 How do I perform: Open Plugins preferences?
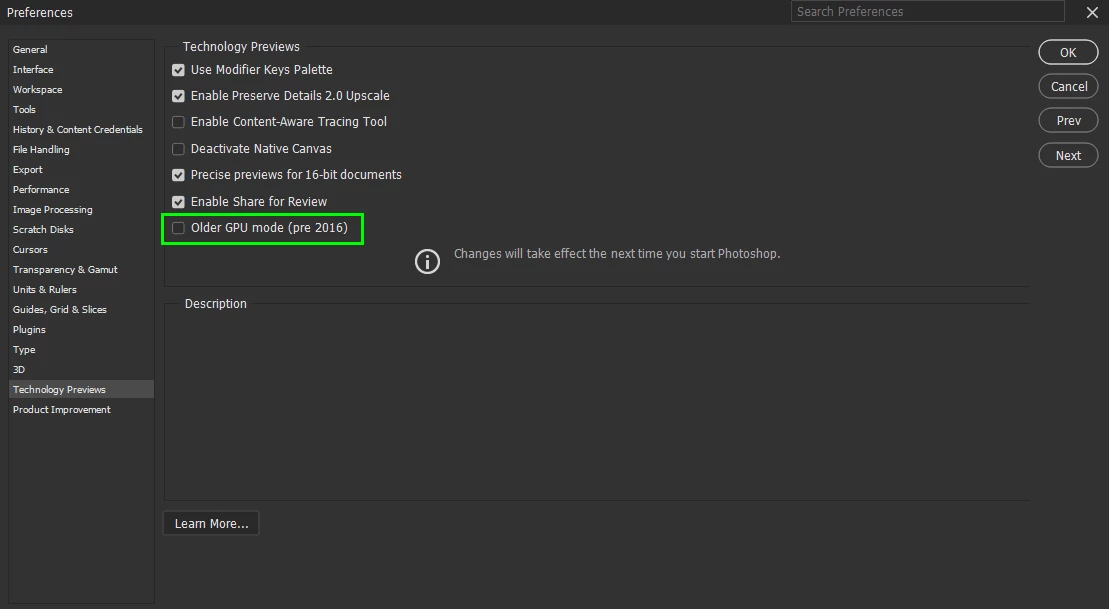81,330
